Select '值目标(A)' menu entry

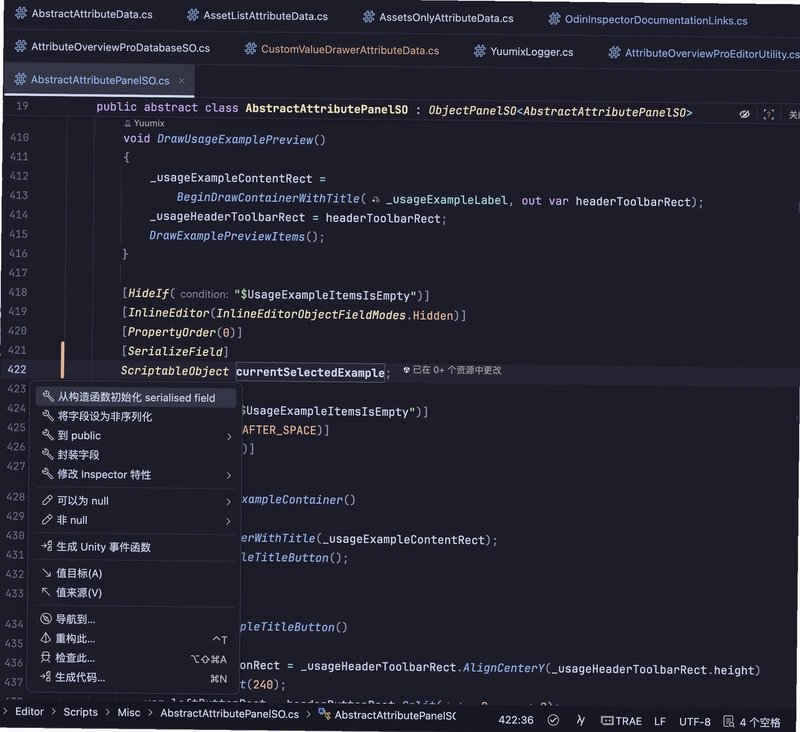(x=136, y=573)
